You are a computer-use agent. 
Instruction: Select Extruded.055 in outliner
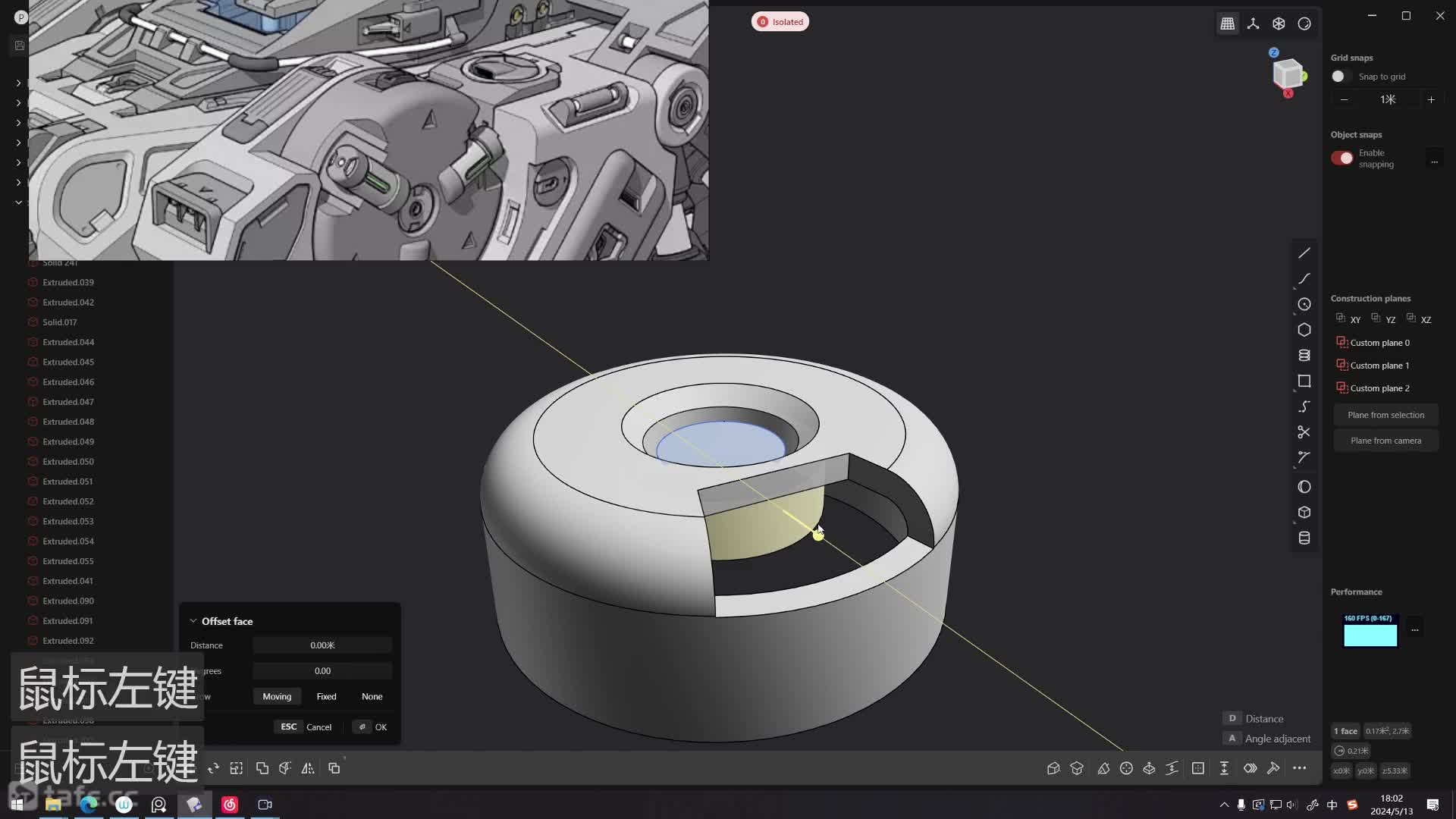click(68, 561)
